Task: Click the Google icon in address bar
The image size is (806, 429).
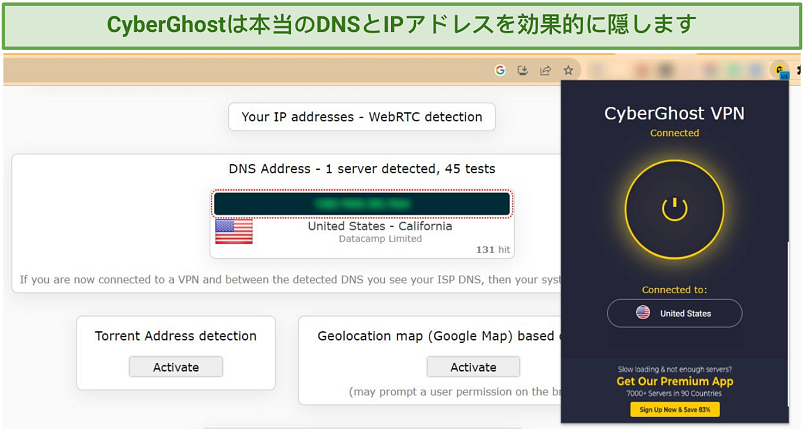Action: pyautogui.click(x=500, y=70)
